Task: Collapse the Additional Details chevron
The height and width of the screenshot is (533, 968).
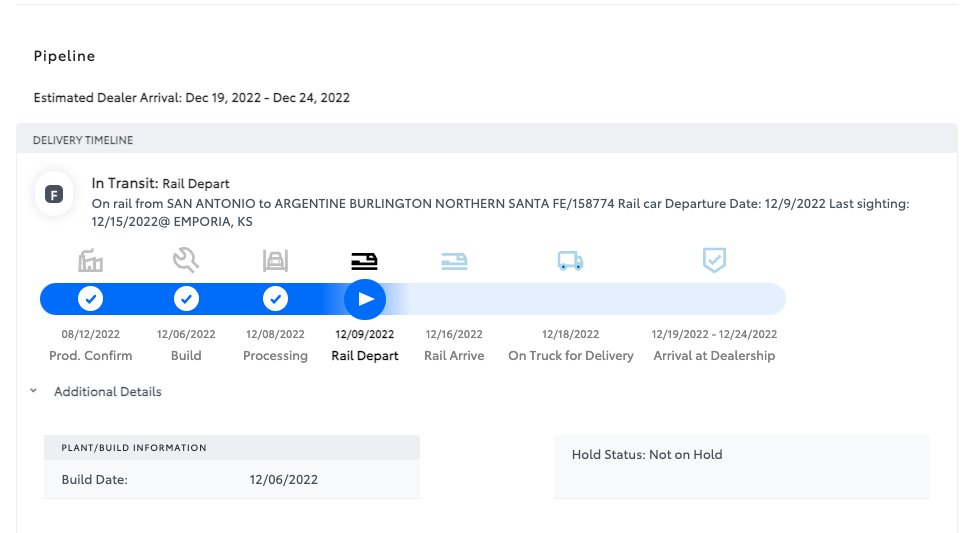Action: tap(34, 391)
